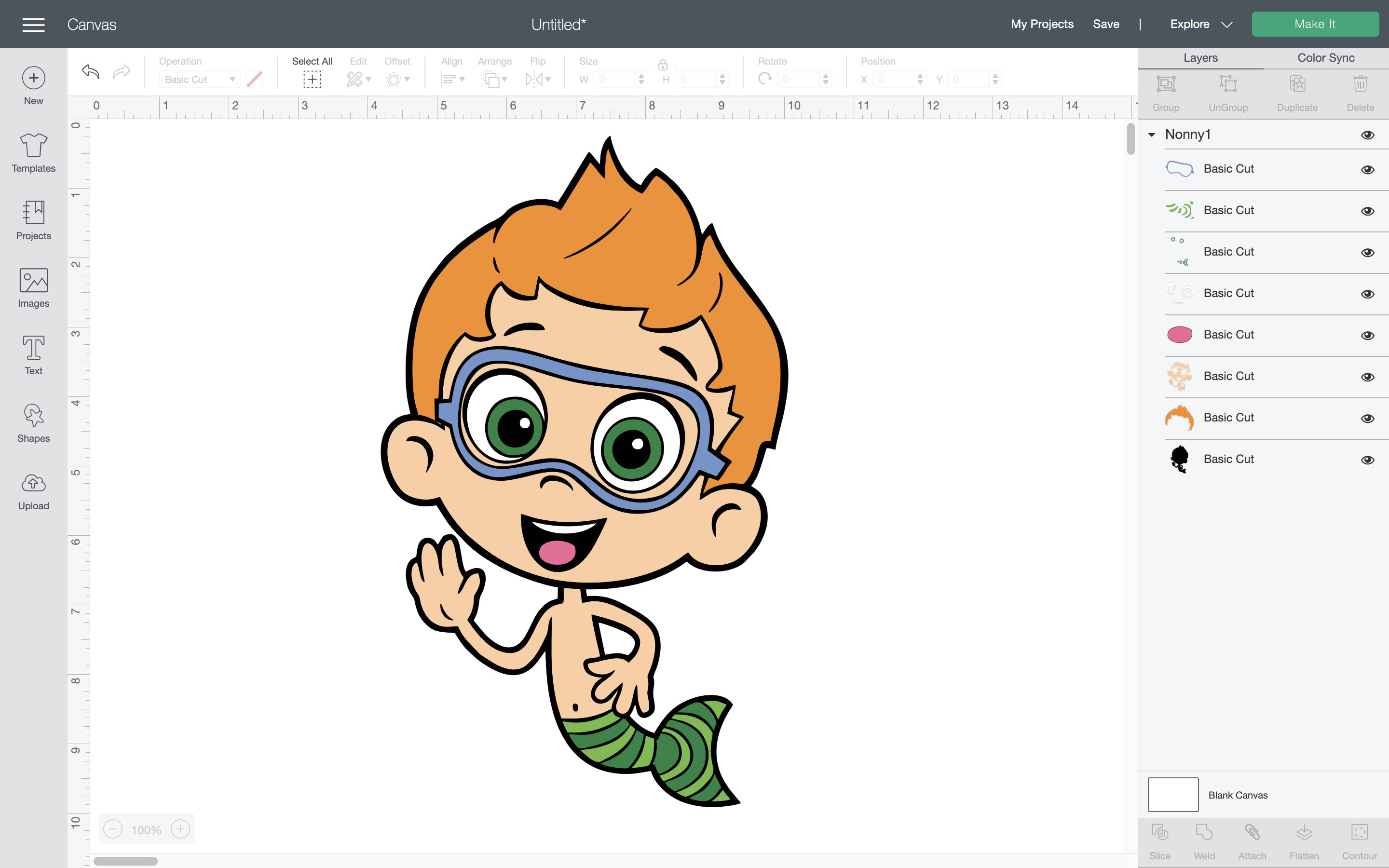Open the Flip dropdown
1389x868 pixels.
(538, 79)
